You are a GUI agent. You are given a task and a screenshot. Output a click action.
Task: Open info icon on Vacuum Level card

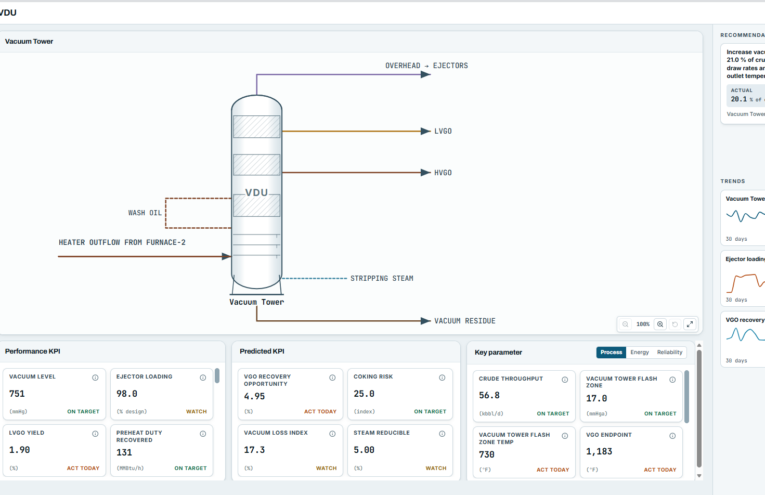point(95,377)
